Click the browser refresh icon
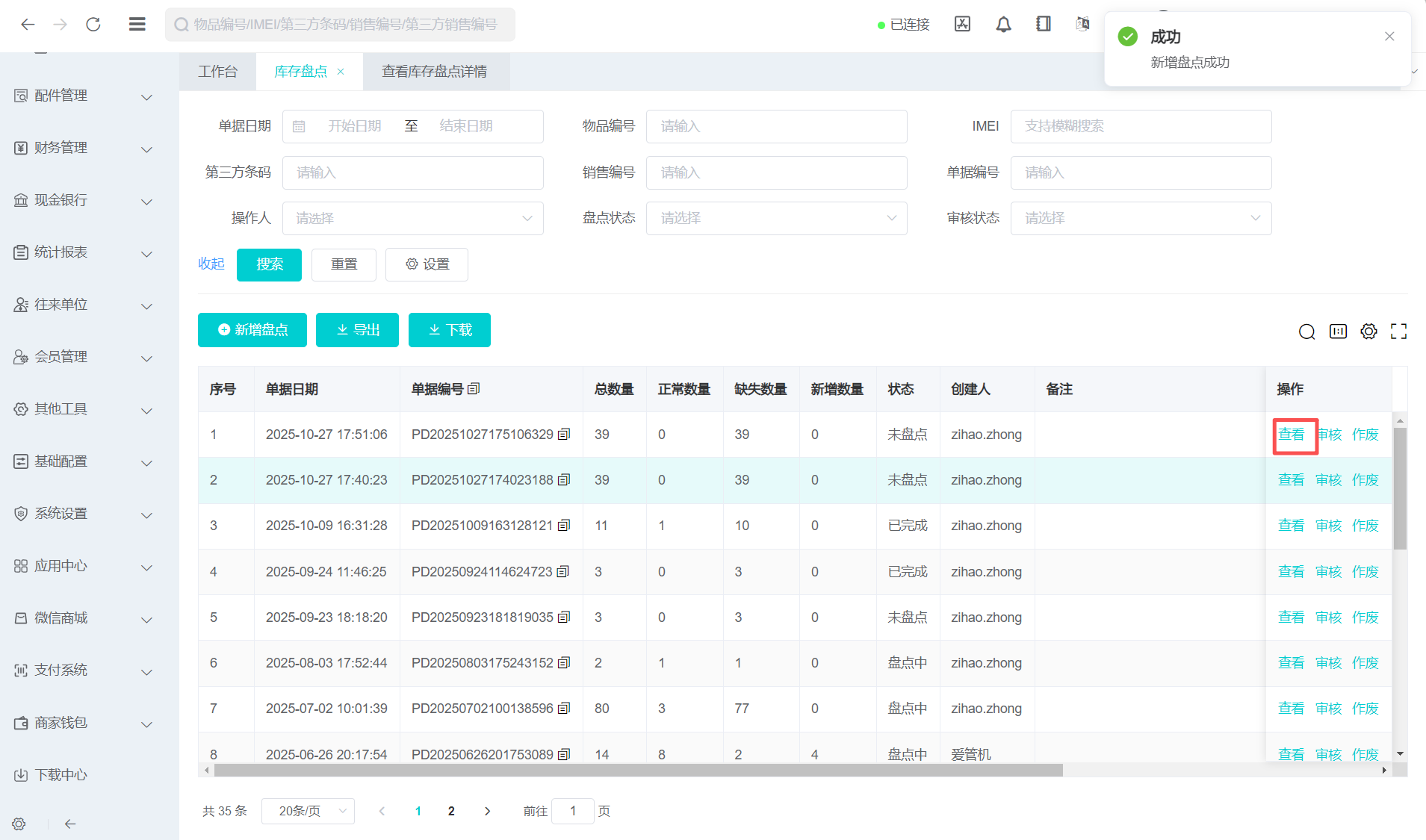Image resolution: width=1426 pixels, height=840 pixels. 93,25
